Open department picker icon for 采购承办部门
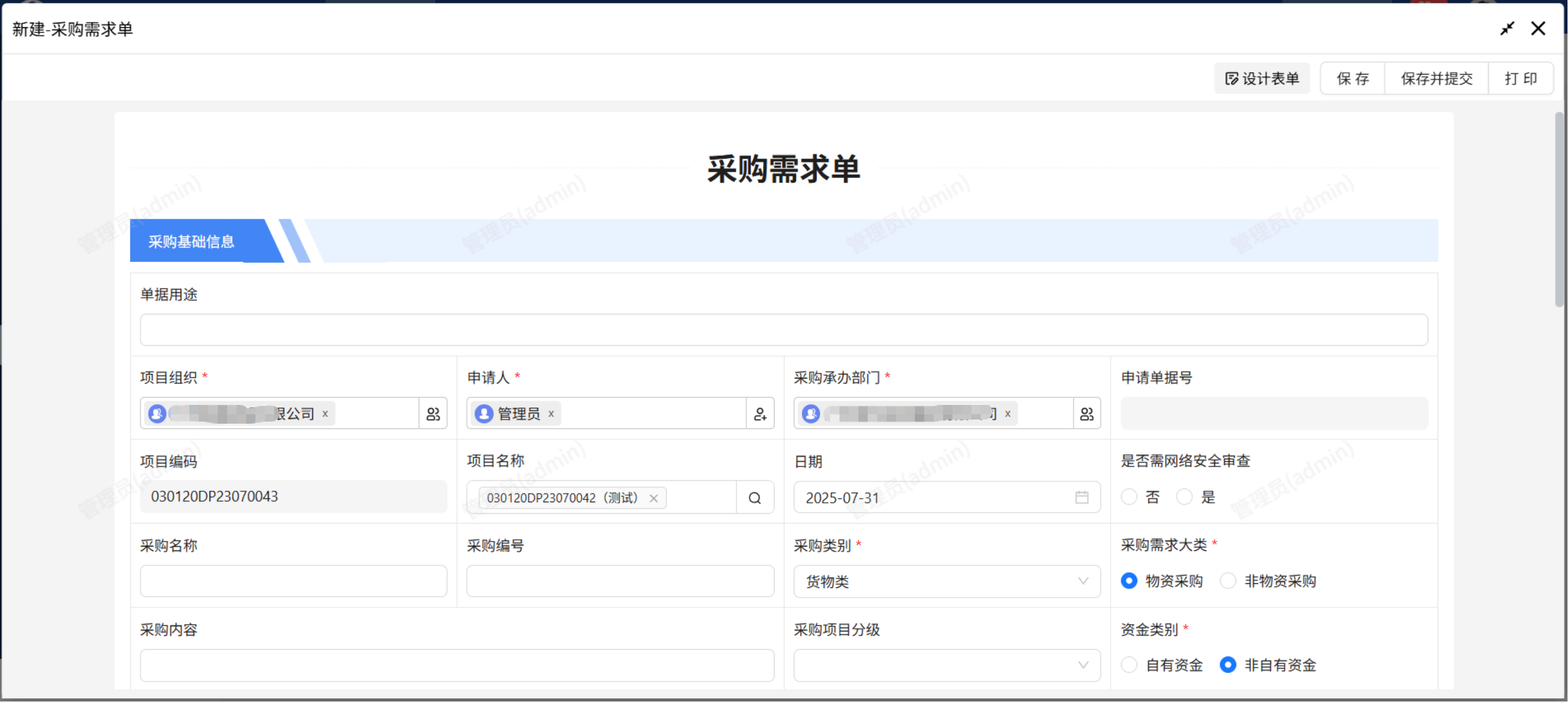 (1087, 414)
